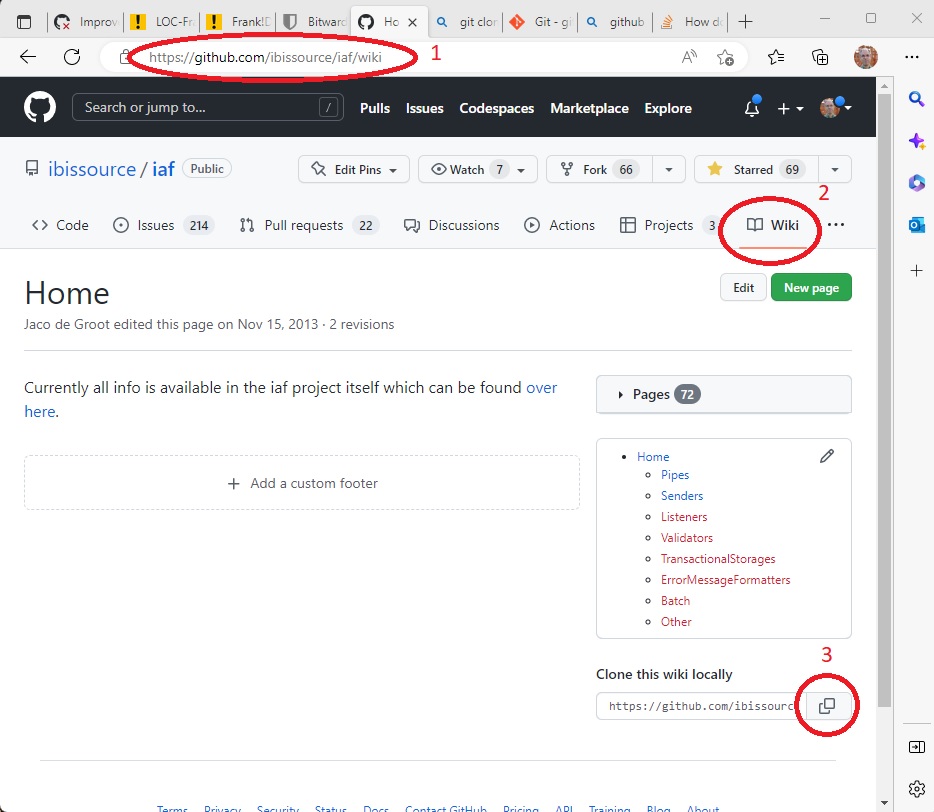Open the Microsoft 365 icon in the sidebar
Viewport: 934px width, 812px height.
916,183
